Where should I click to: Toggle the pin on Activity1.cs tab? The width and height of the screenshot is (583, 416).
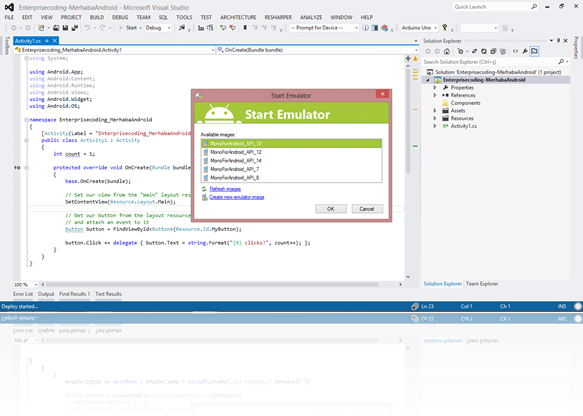[x=47, y=41]
